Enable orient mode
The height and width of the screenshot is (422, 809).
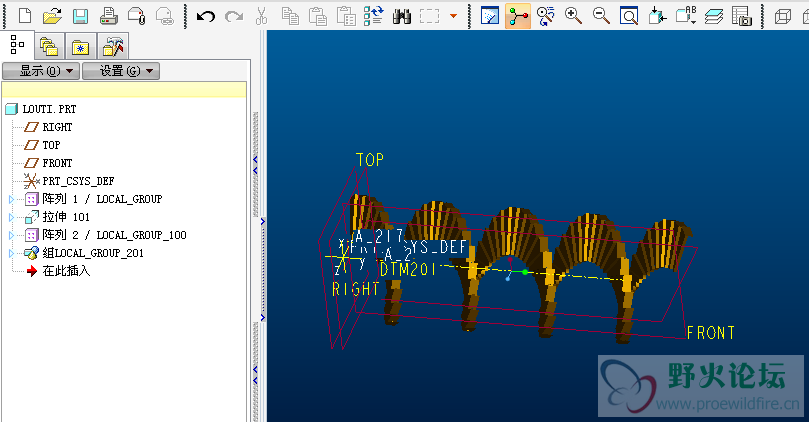point(545,16)
